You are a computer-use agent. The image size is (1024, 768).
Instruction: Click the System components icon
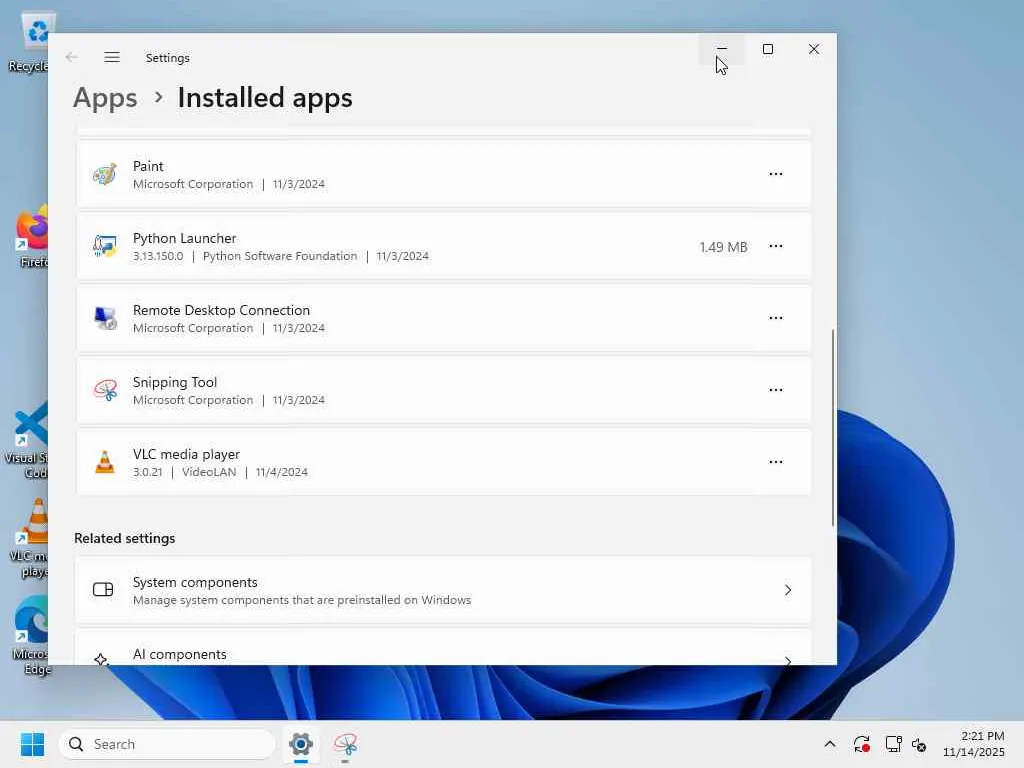coord(103,590)
